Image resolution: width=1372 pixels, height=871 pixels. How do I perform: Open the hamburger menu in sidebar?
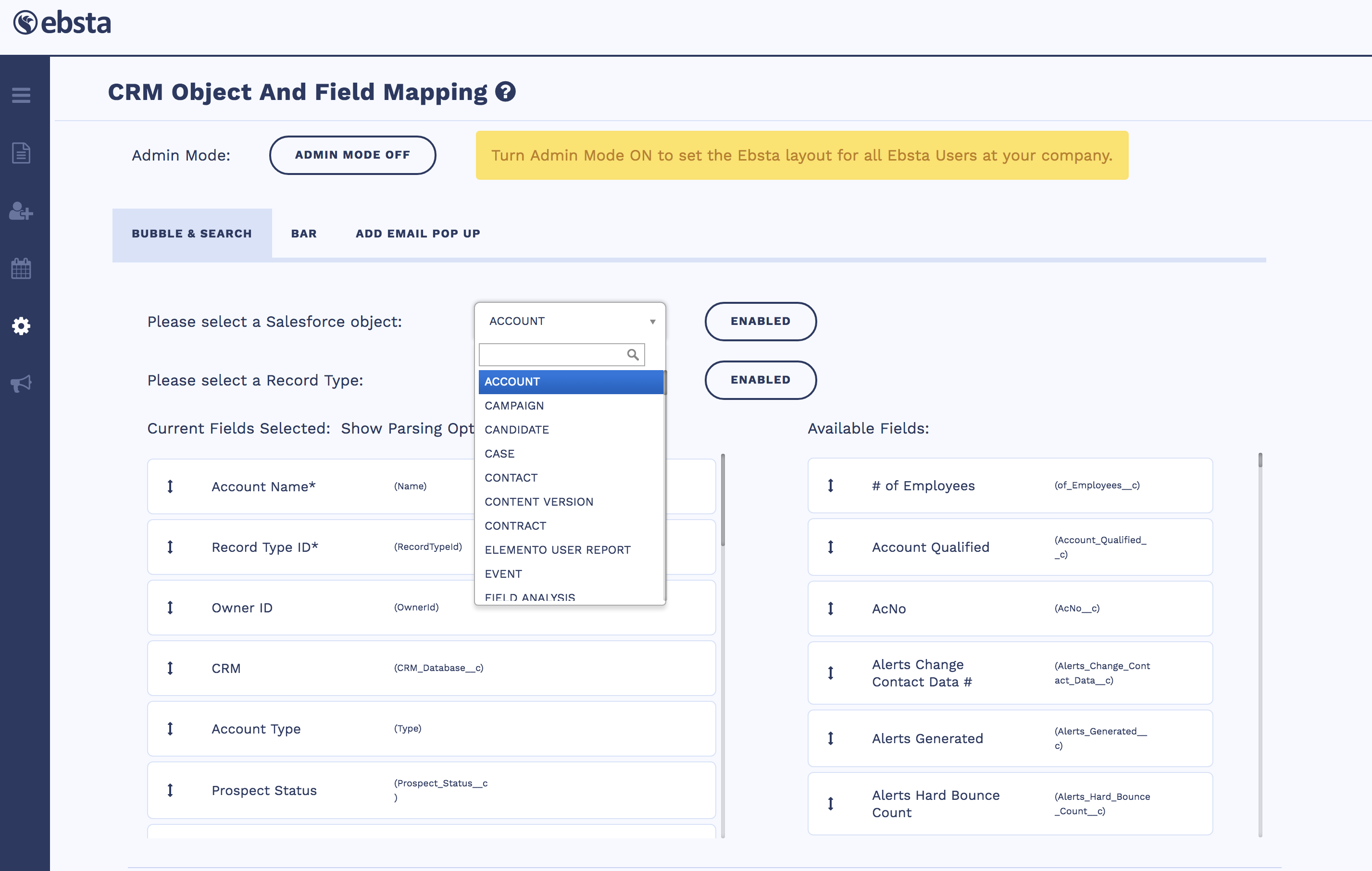coord(21,95)
